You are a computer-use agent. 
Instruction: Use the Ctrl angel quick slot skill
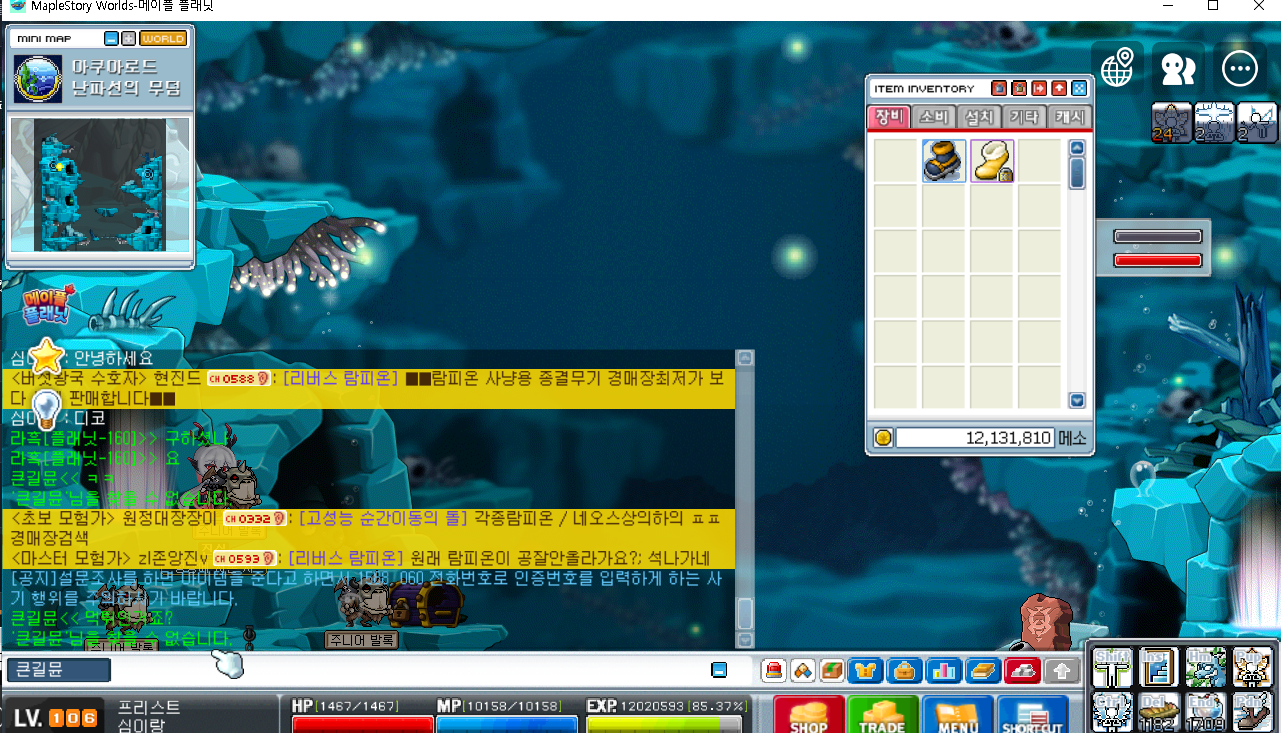pos(1113,711)
